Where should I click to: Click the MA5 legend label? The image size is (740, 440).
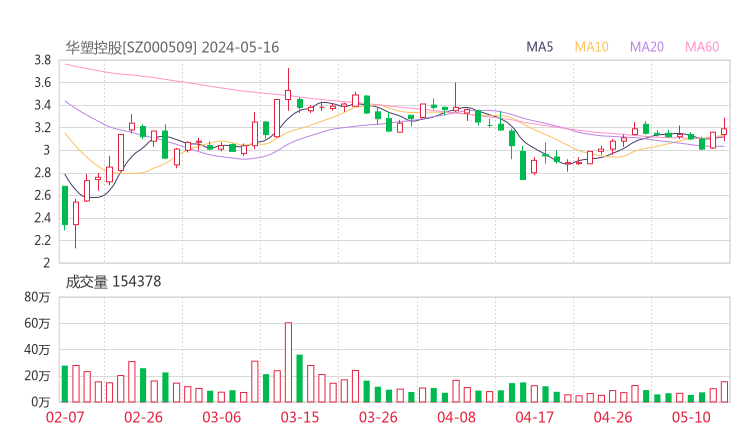539,47
